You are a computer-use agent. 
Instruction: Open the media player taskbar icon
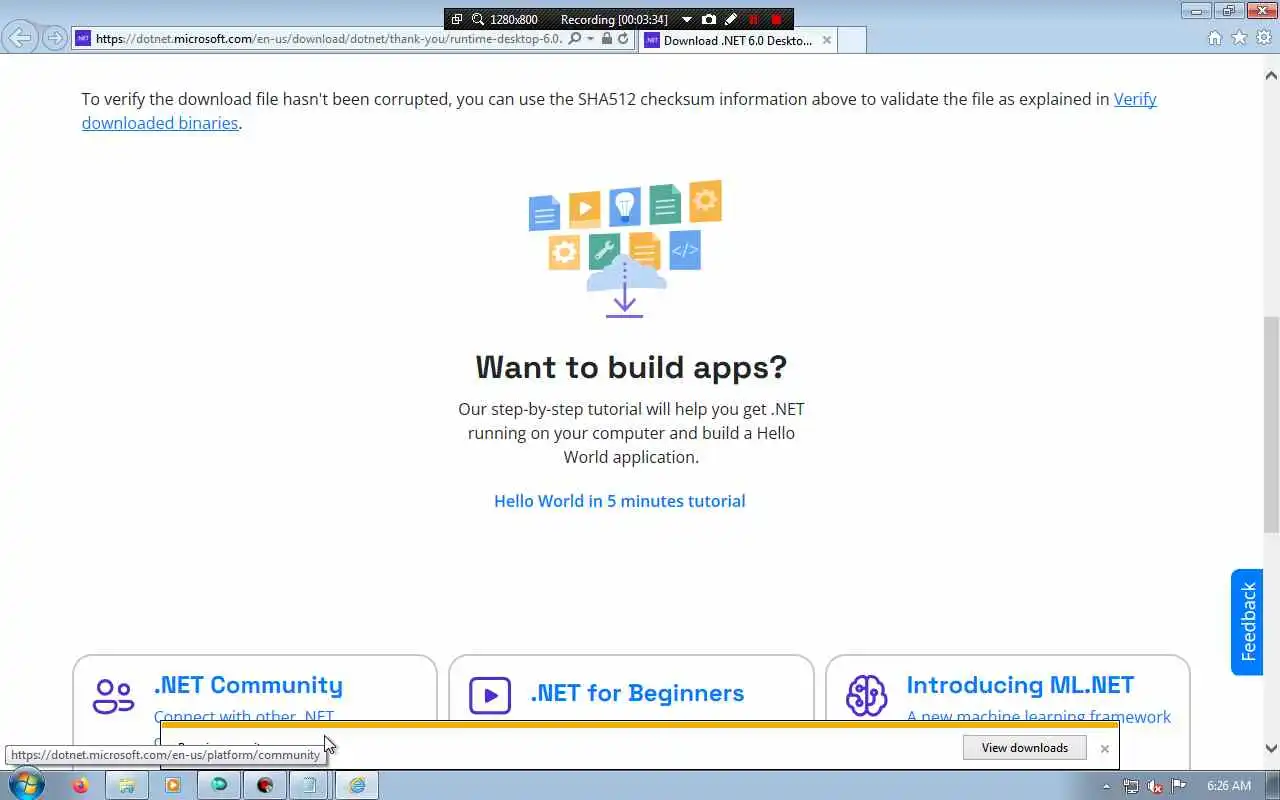point(172,785)
